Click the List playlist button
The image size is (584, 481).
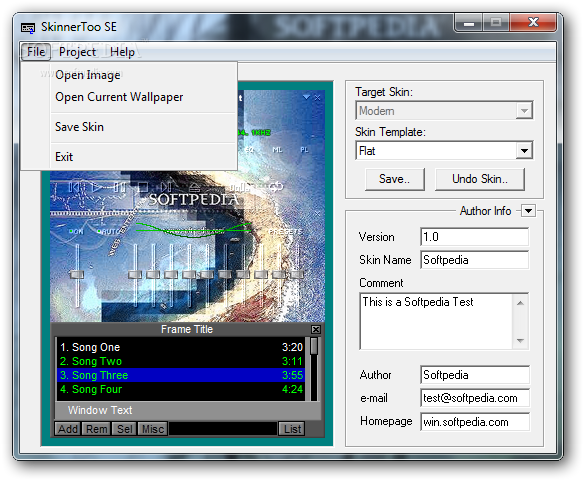(292, 429)
